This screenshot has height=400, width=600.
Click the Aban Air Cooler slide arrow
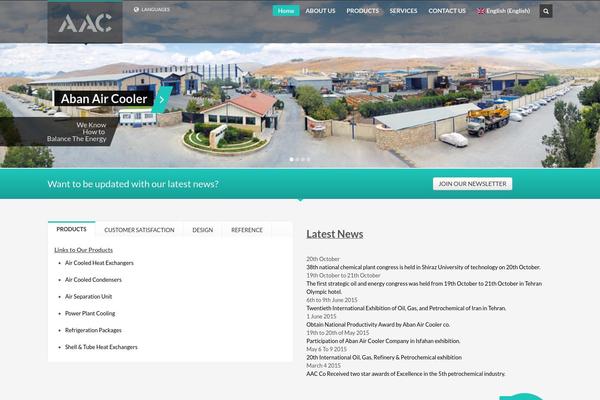162,100
